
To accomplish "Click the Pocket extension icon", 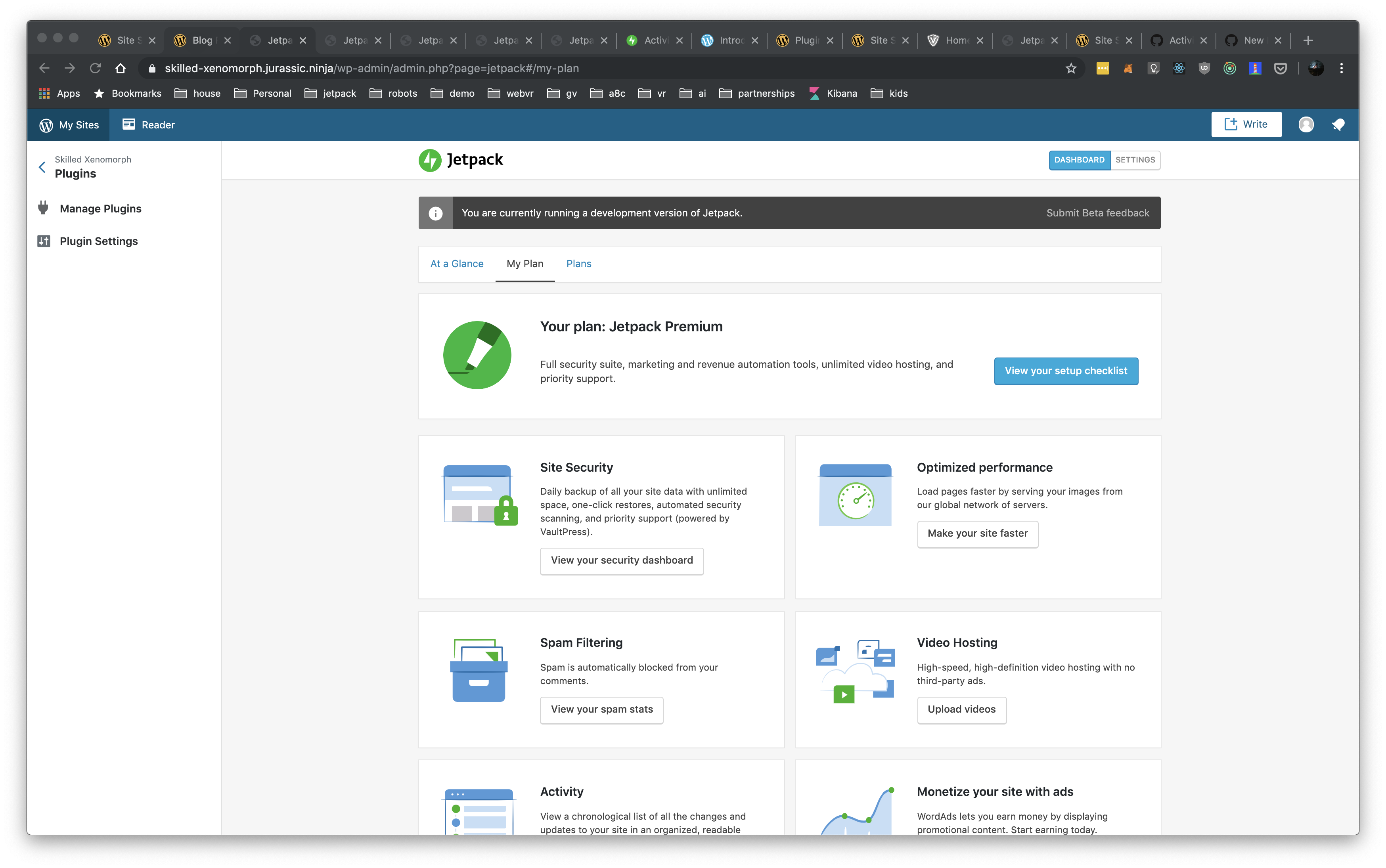I will pos(1281,68).
